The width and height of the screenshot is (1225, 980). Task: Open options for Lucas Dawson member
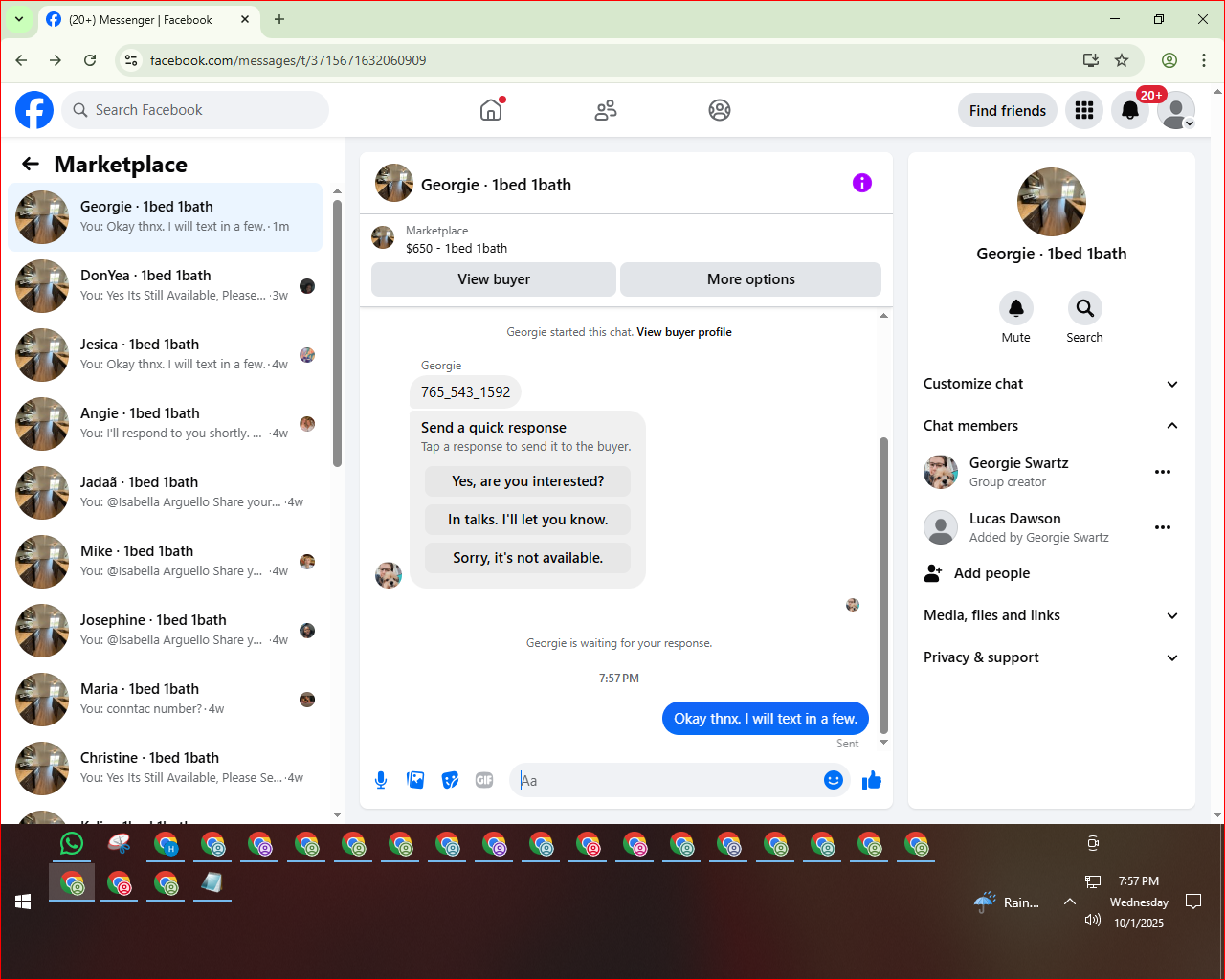coord(1163,527)
